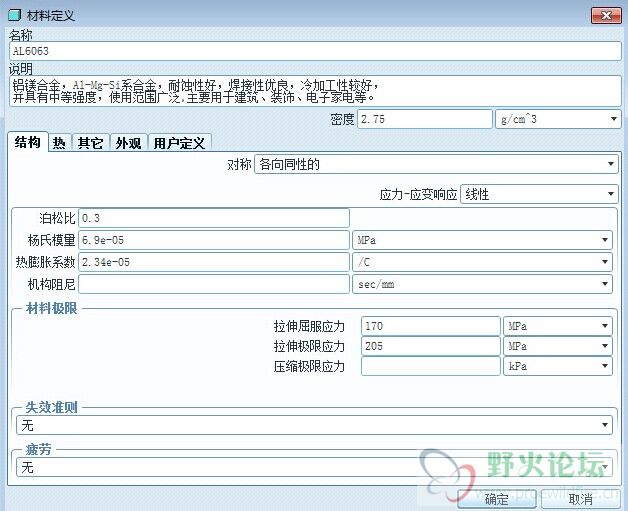Click the 拉伸屈服应力 field with 170

(x=431, y=326)
